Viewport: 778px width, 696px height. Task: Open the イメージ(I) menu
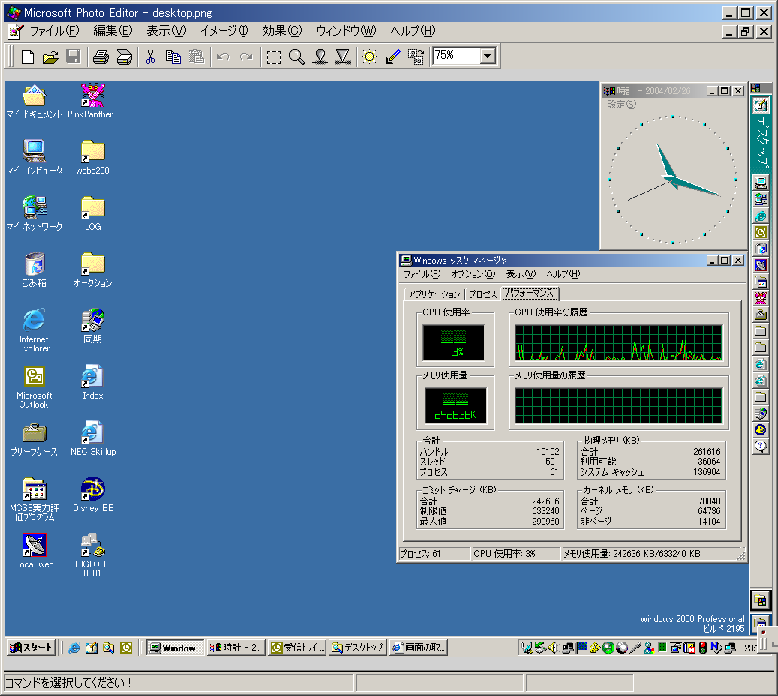tap(223, 31)
